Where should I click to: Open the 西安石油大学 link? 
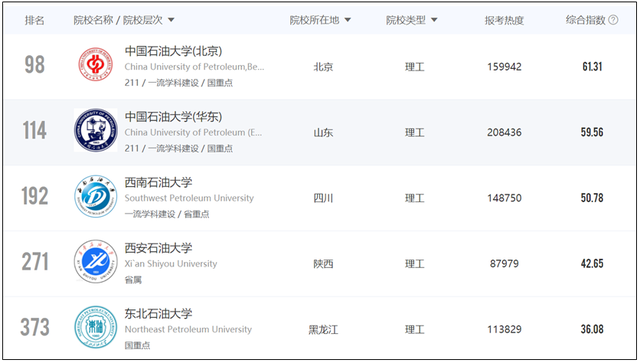point(158,248)
